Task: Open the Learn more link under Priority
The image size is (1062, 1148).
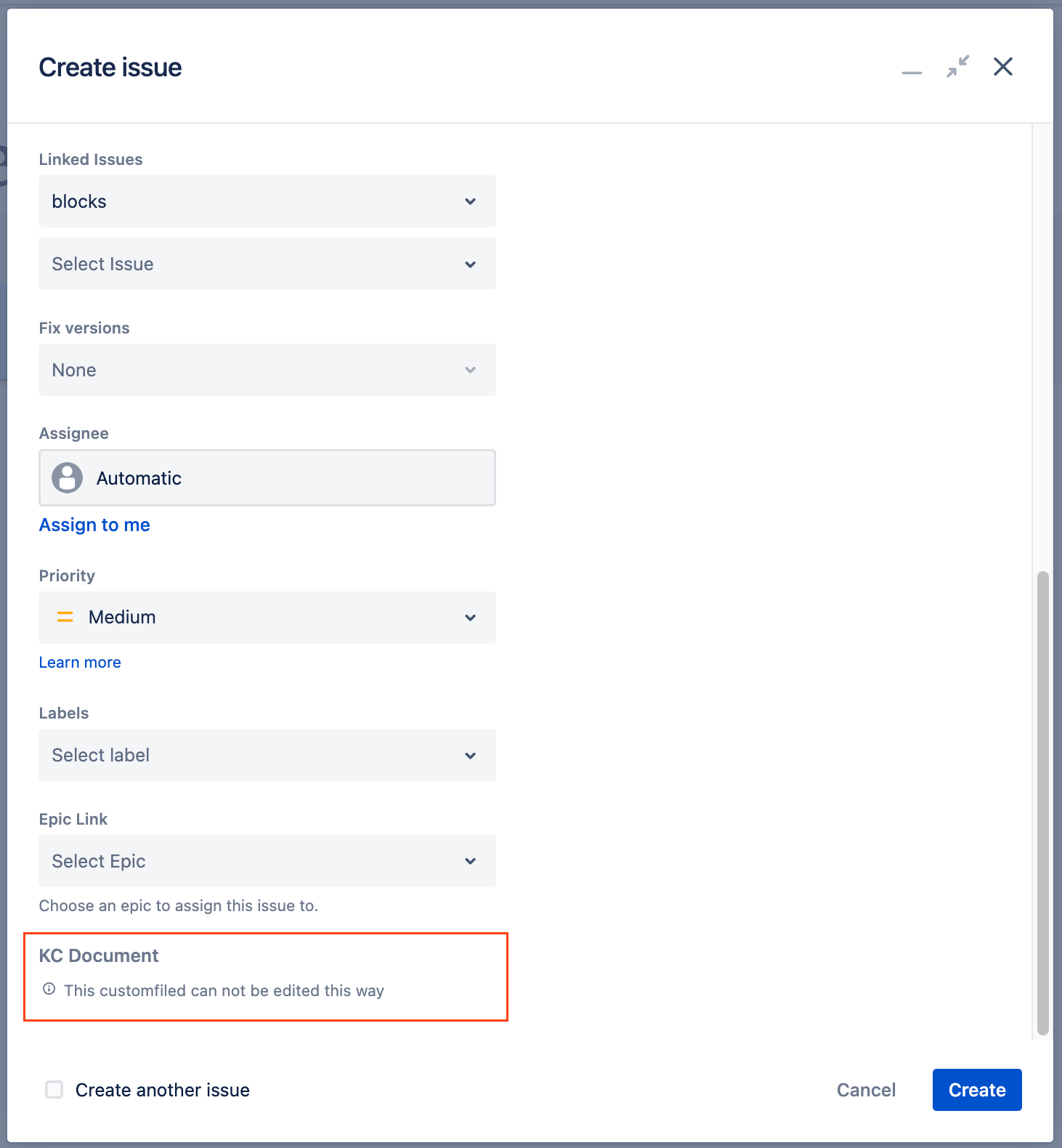Action: coord(80,662)
